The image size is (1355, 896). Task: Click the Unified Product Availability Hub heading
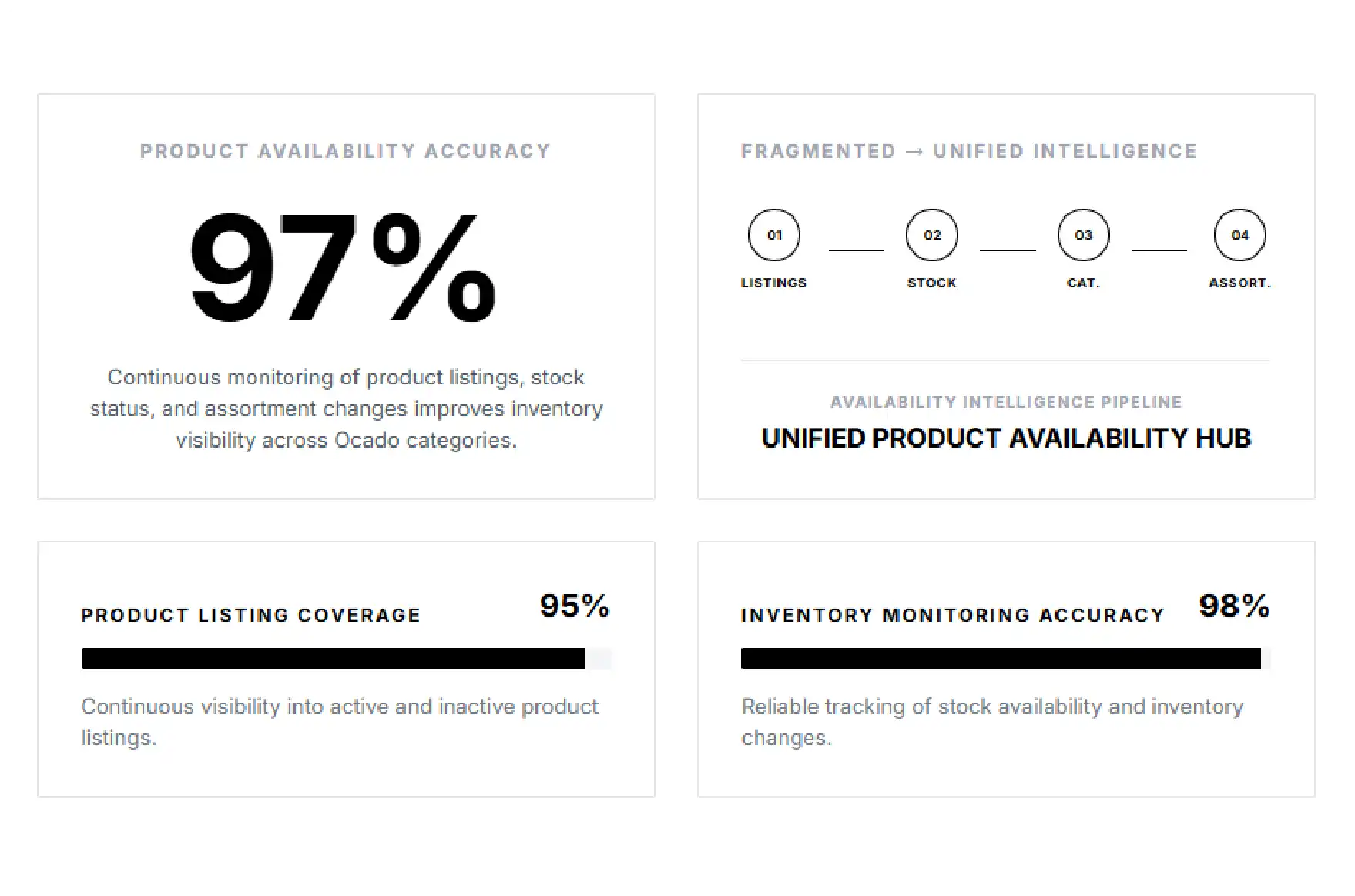pos(1005,438)
